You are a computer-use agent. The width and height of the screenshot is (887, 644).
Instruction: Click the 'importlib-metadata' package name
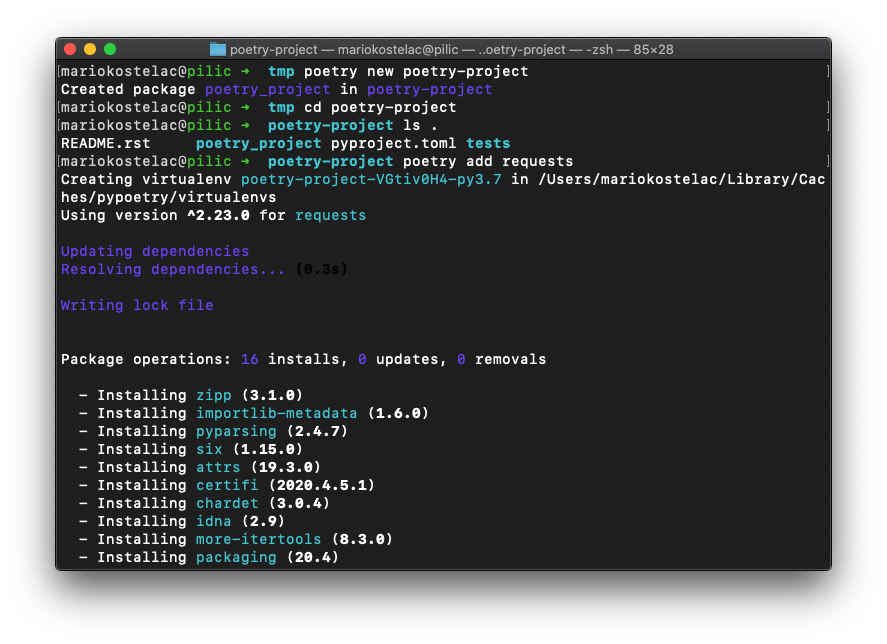(x=277, y=413)
